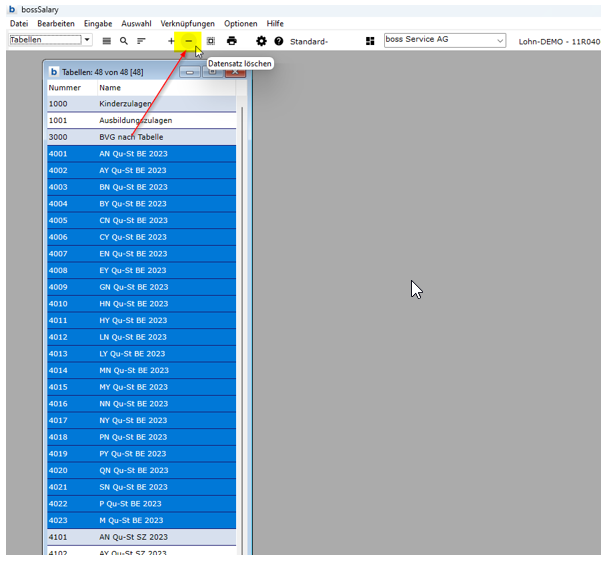607x568 pixels.
Task: Click the four-squares icon beside company selector
Action: click(370, 41)
